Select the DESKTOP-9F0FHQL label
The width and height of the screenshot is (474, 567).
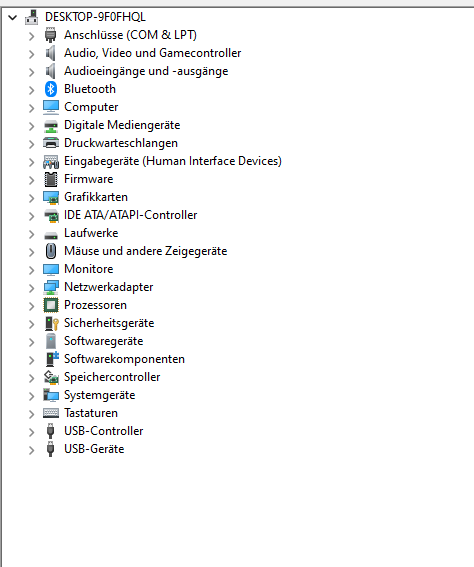coord(95,17)
